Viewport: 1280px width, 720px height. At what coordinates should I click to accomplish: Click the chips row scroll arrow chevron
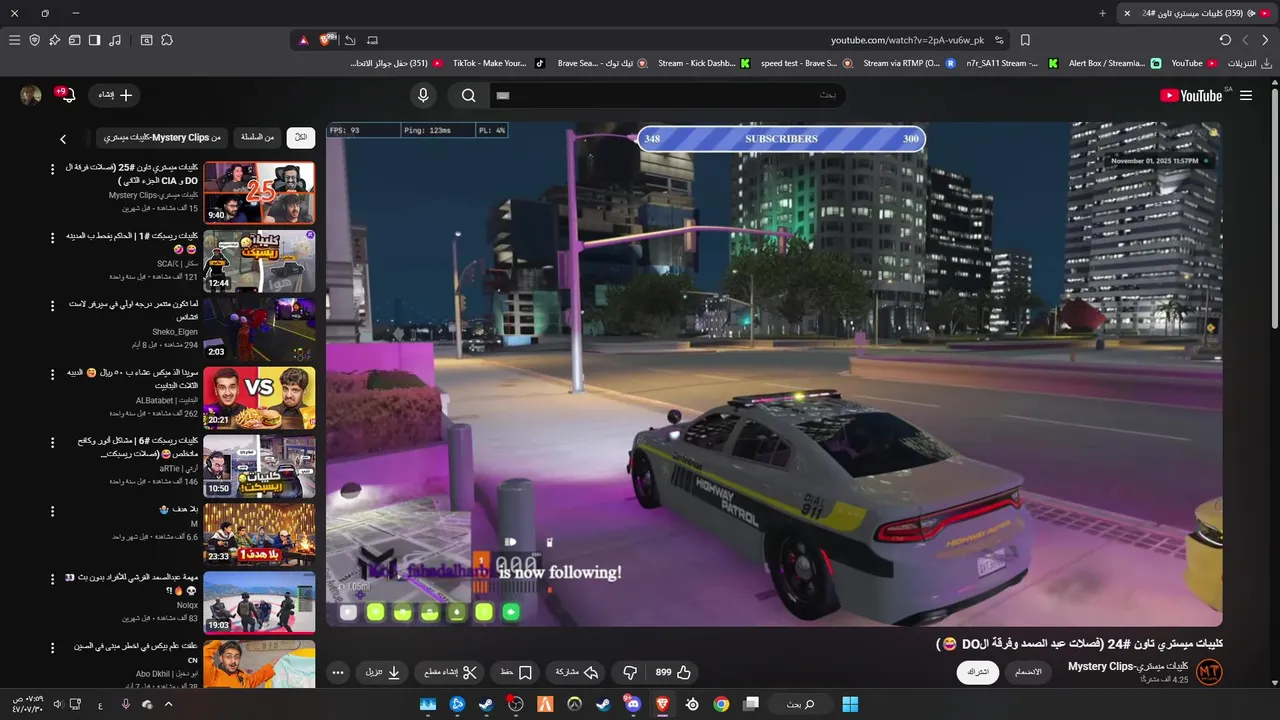pyautogui.click(x=63, y=139)
